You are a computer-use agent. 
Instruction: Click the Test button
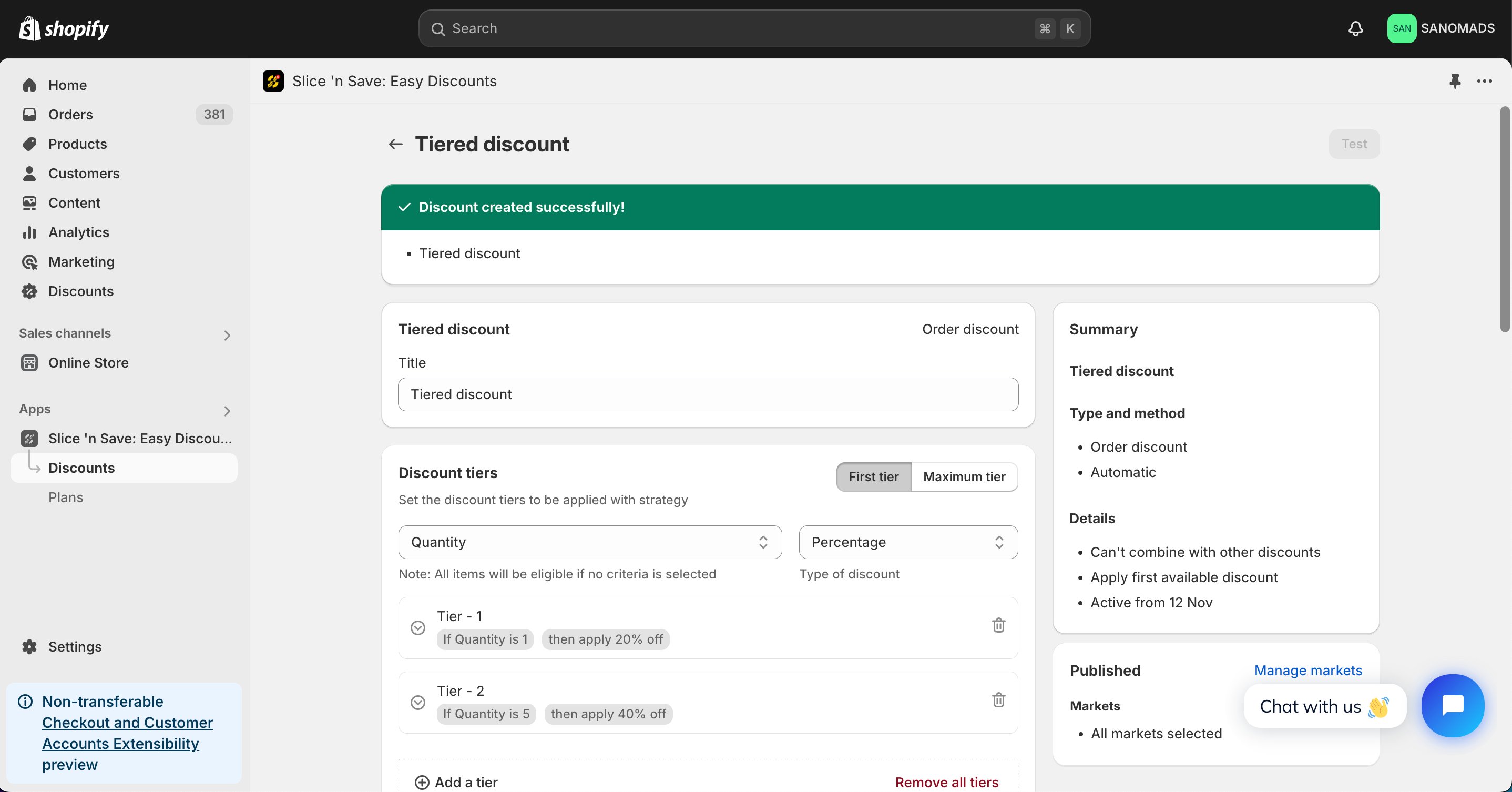pyautogui.click(x=1354, y=144)
